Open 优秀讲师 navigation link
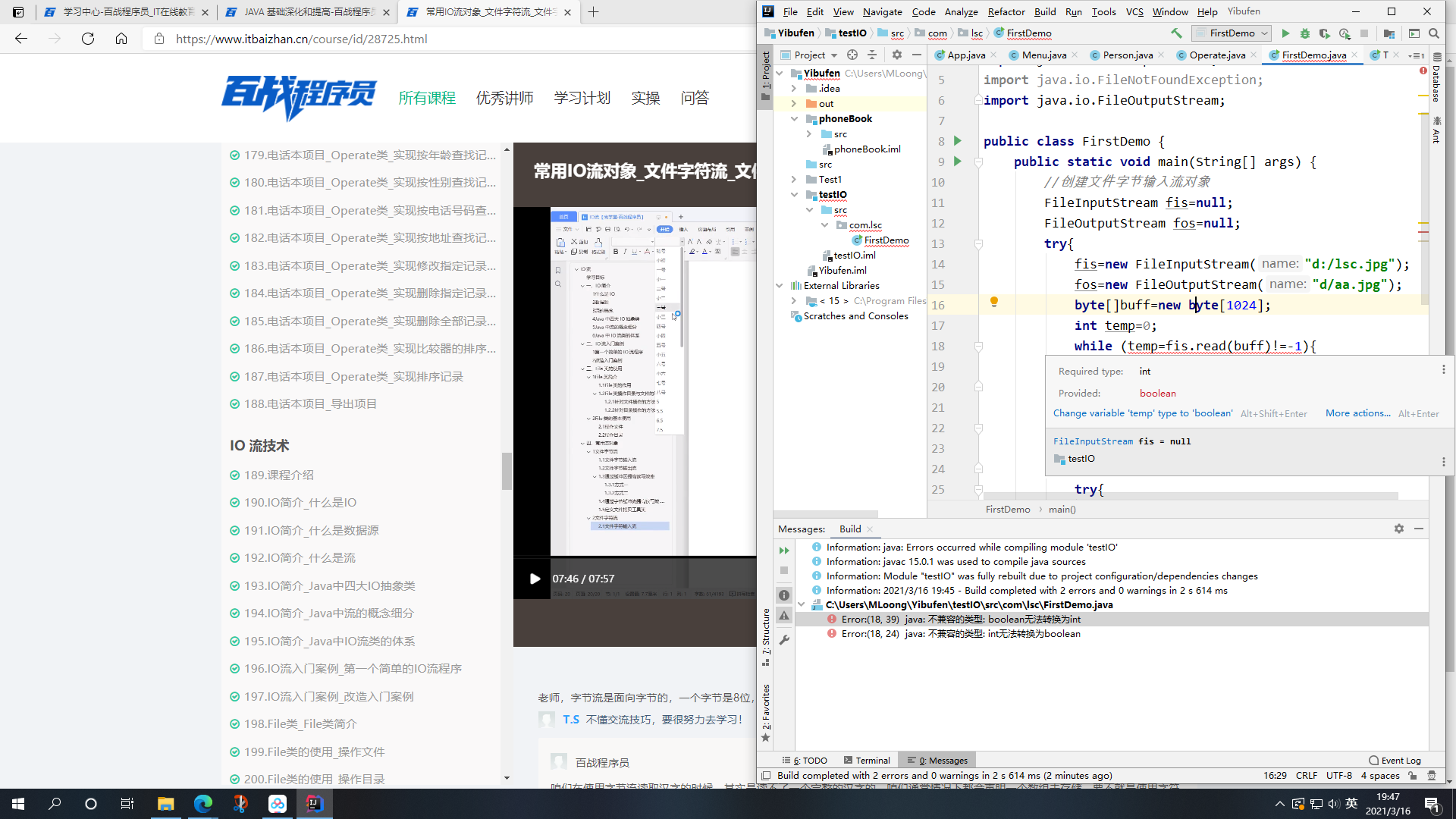 (x=504, y=98)
